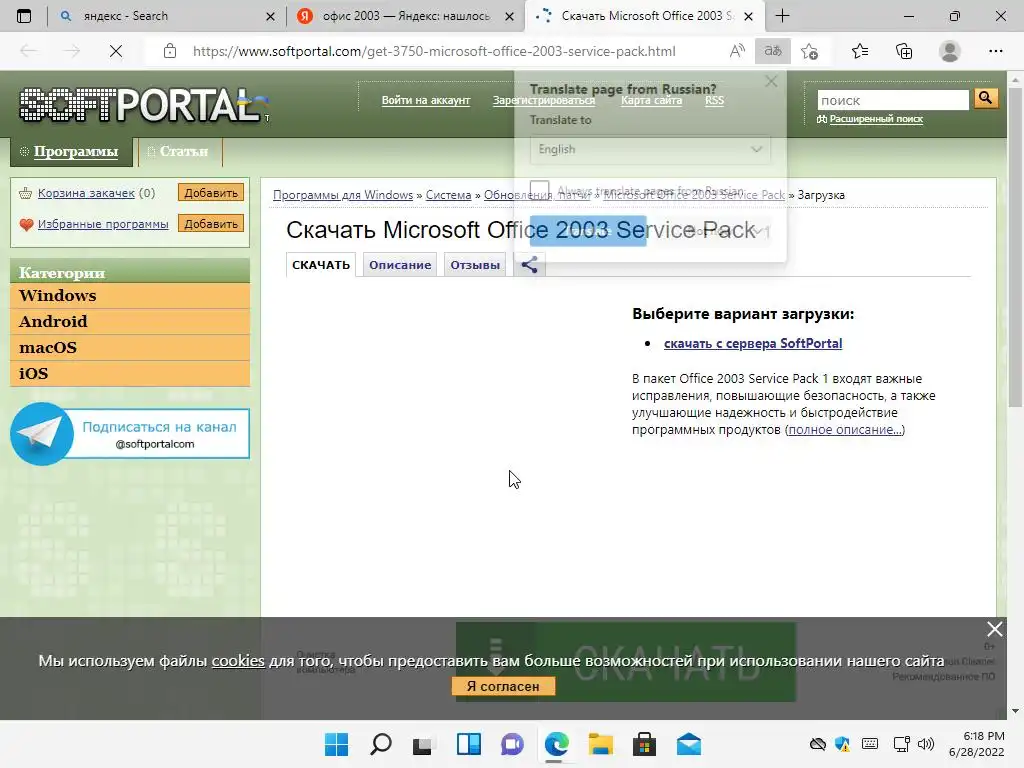The width and height of the screenshot is (1024, 768).
Task: Click скачать с сервера SoftPortal link
Action: tap(753, 344)
